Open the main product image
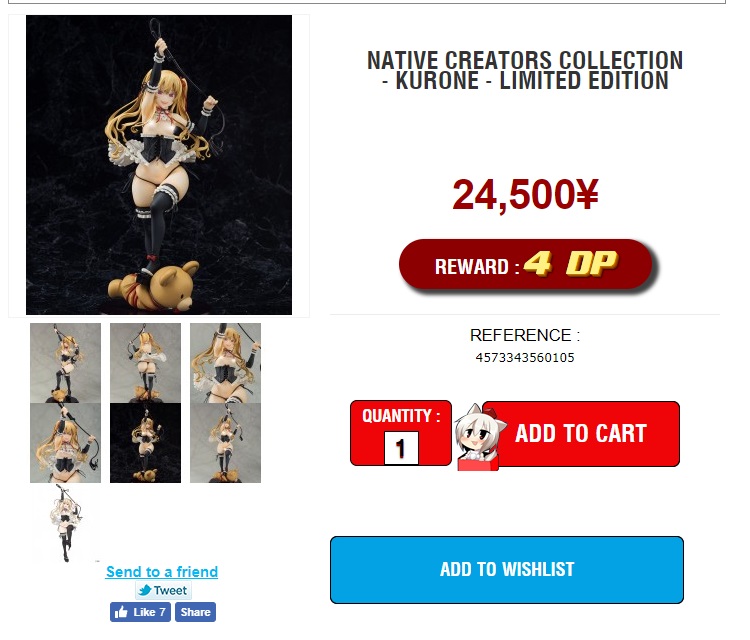This screenshot has height=640, width=750. [159, 165]
